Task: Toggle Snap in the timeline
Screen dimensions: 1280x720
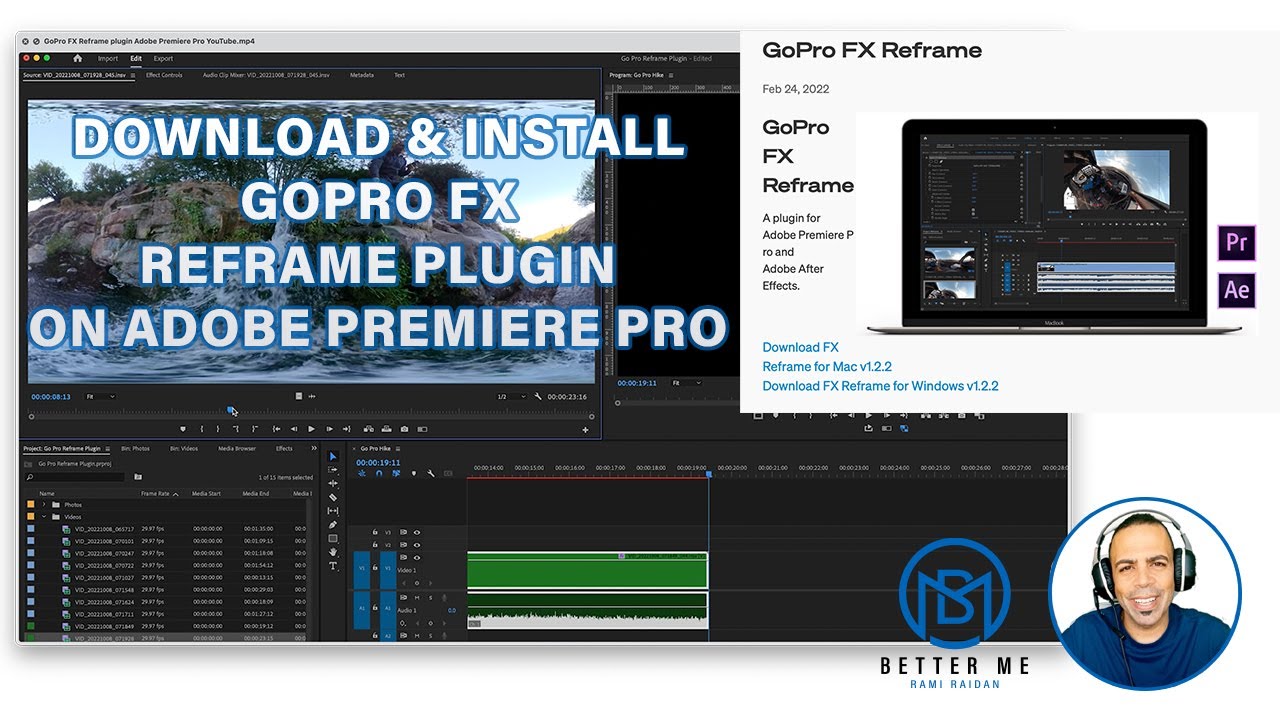Action: point(379,473)
